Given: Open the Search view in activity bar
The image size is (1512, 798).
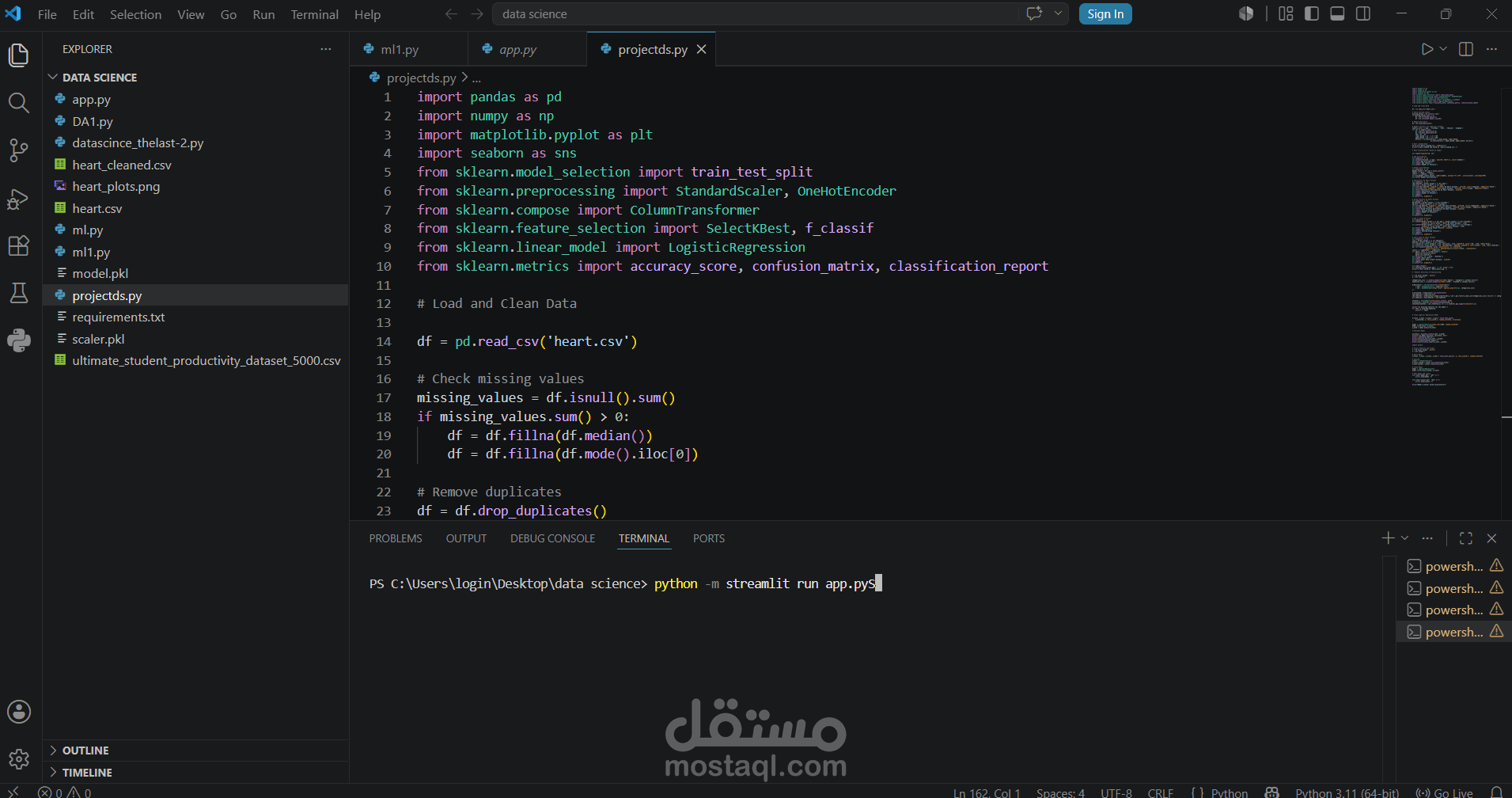Looking at the screenshot, I should pos(19,103).
